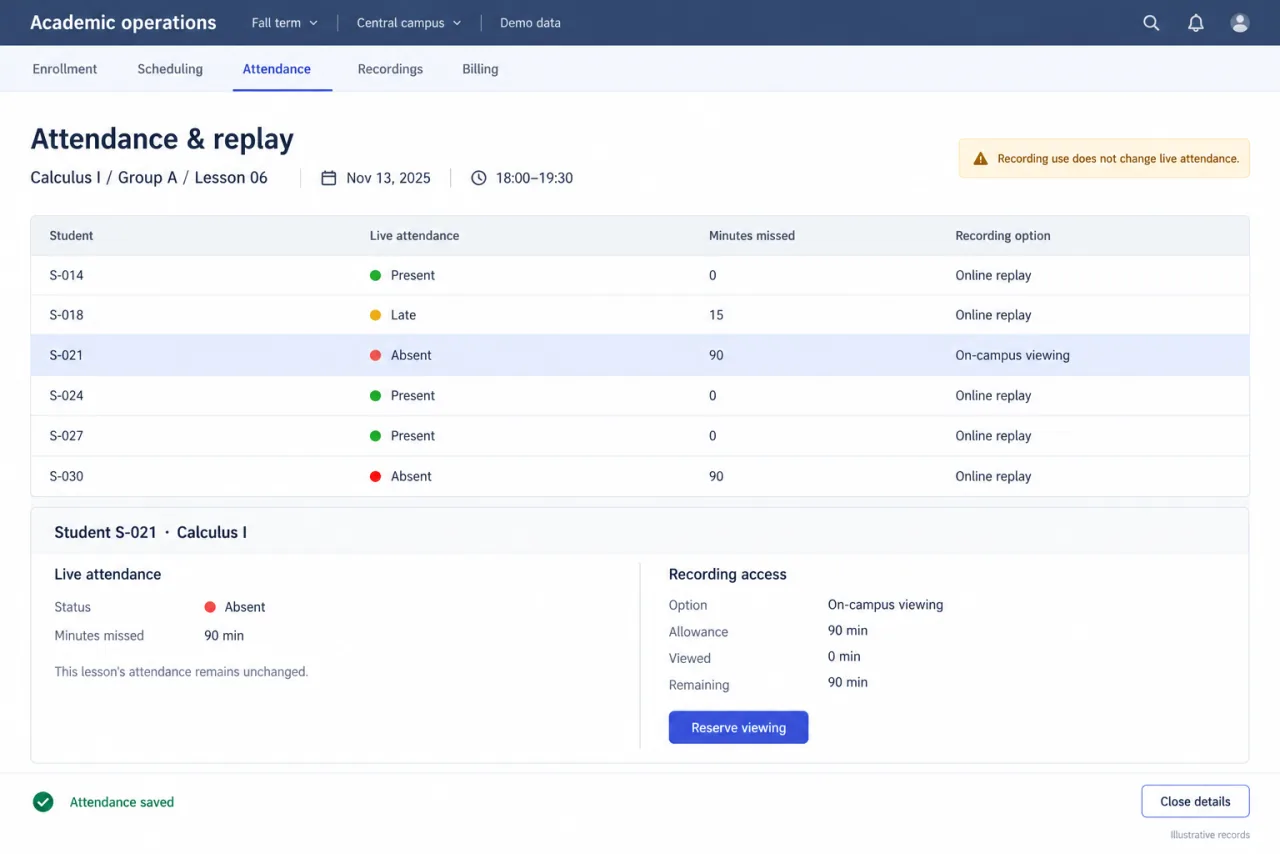Viewport: 1280px width, 854px height.
Task: Click the red status dot in Live attendance details
Action: pos(210,607)
